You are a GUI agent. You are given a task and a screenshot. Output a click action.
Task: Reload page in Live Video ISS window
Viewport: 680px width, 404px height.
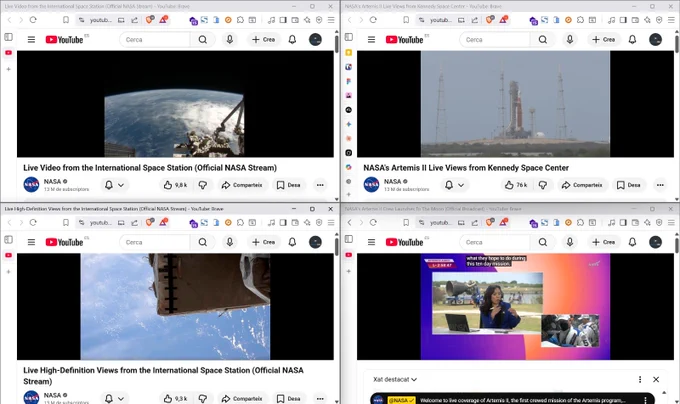click(33, 20)
